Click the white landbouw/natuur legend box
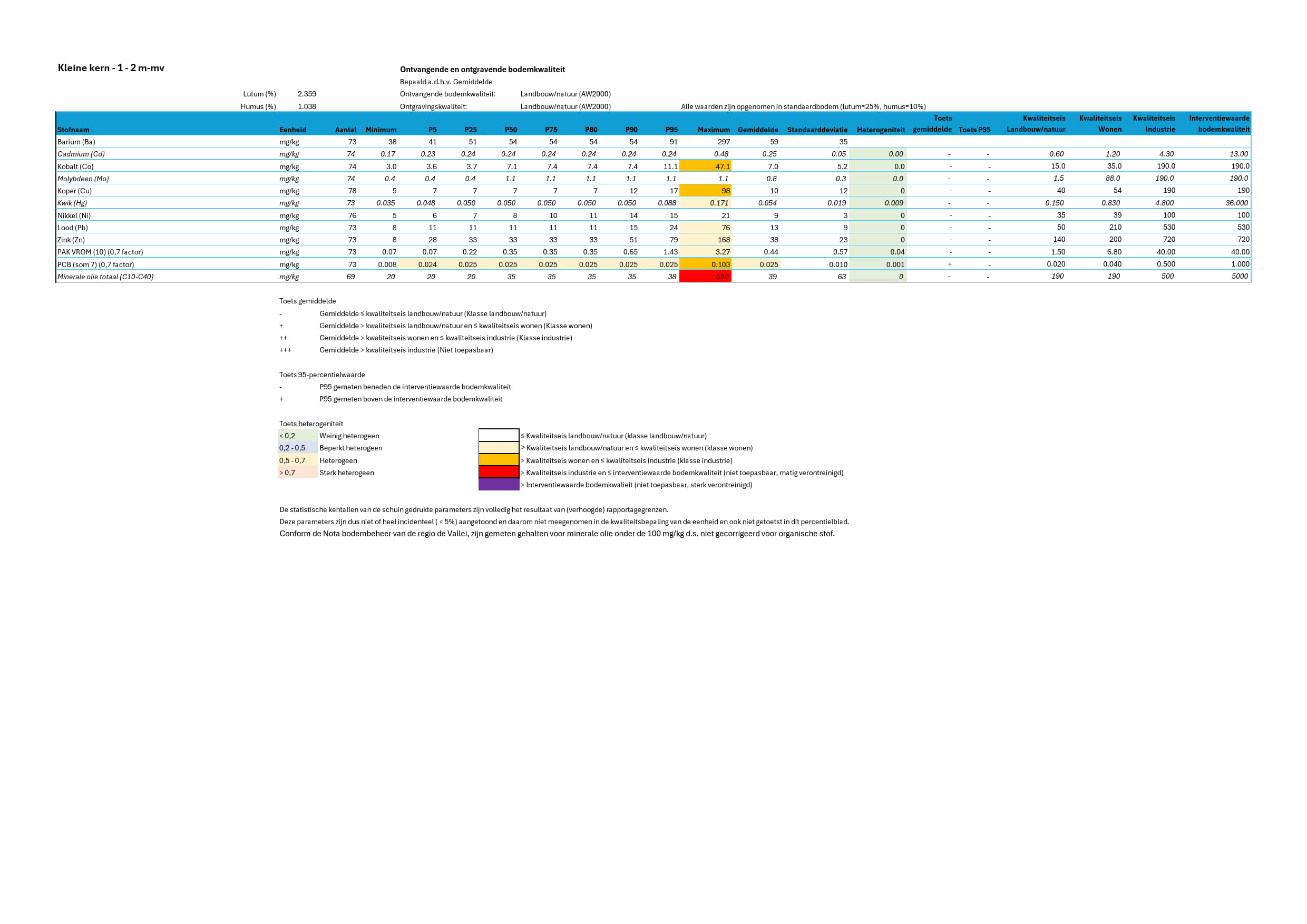Image resolution: width=1307 pixels, height=924 pixels. click(498, 436)
